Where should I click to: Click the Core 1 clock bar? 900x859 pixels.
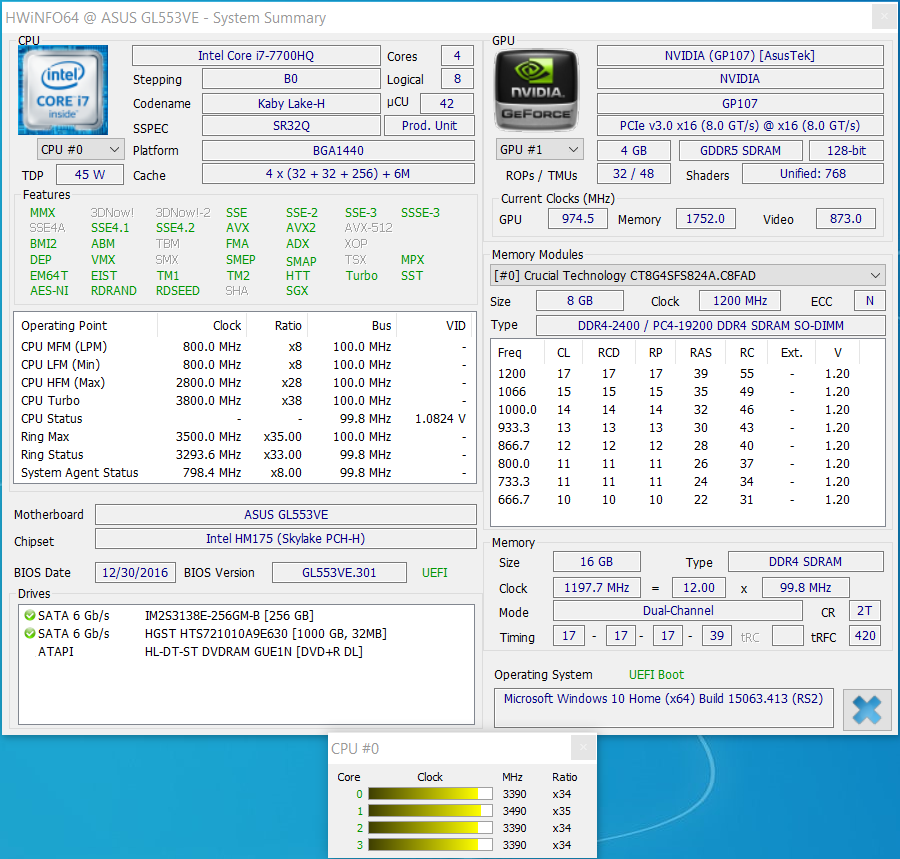click(430, 811)
